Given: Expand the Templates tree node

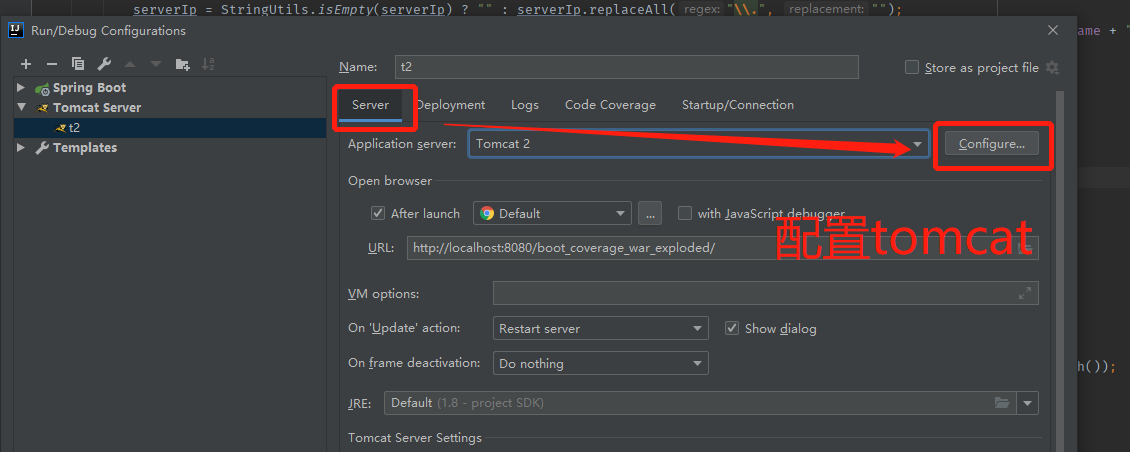Looking at the screenshot, I should [x=21, y=148].
